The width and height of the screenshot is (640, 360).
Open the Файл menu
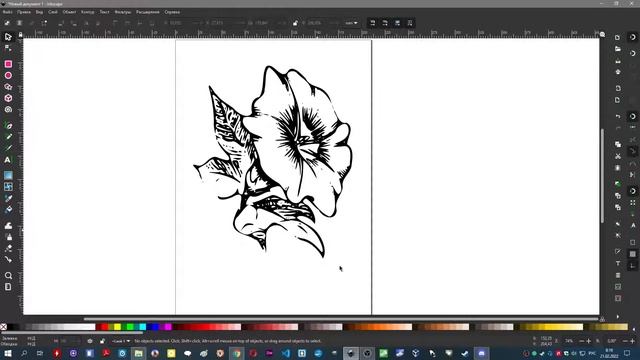tap(7, 12)
